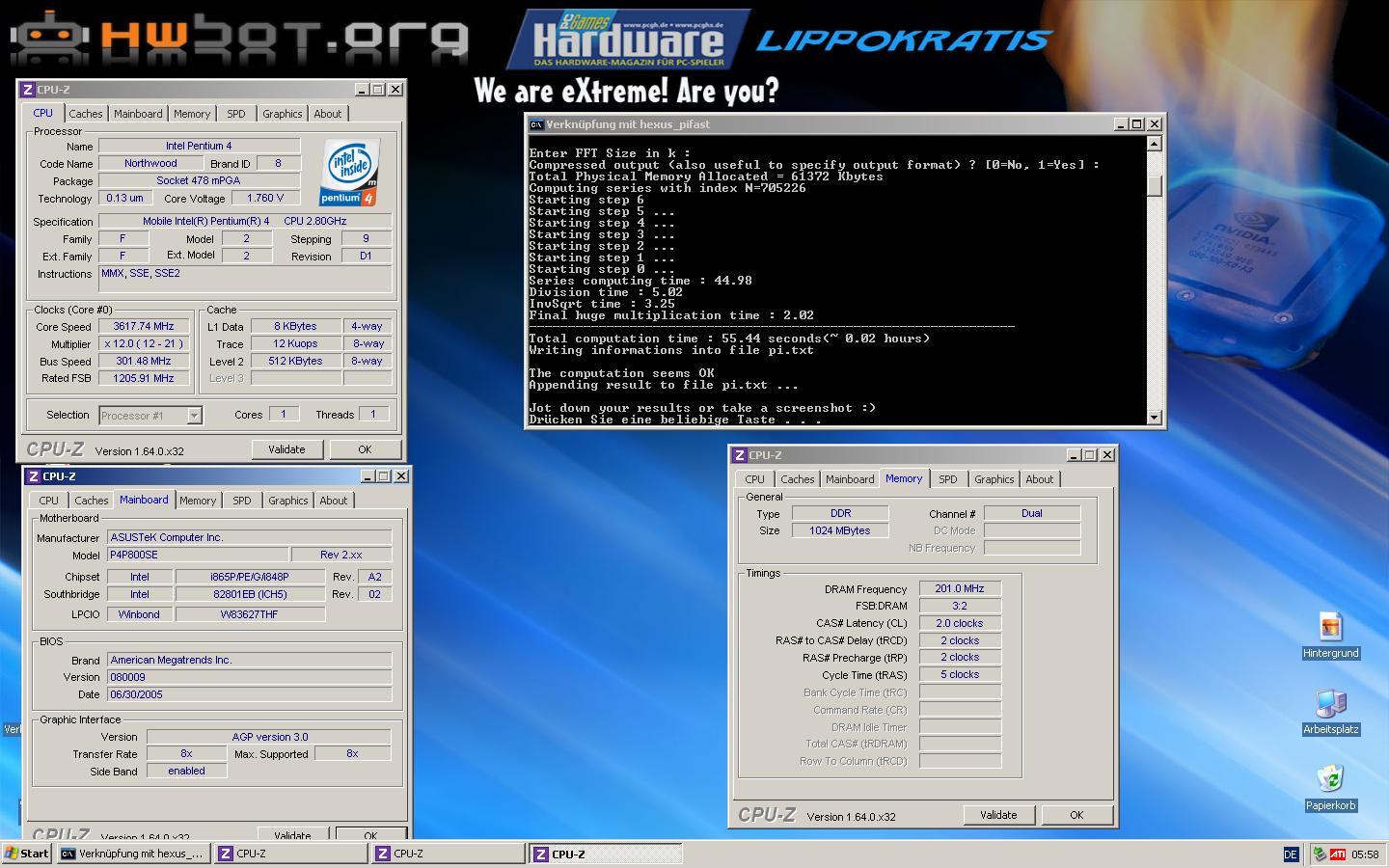Screen dimensions: 1389x868
Task: Open Graphics tab in the CPU window
Action: (x=283, y=114)
